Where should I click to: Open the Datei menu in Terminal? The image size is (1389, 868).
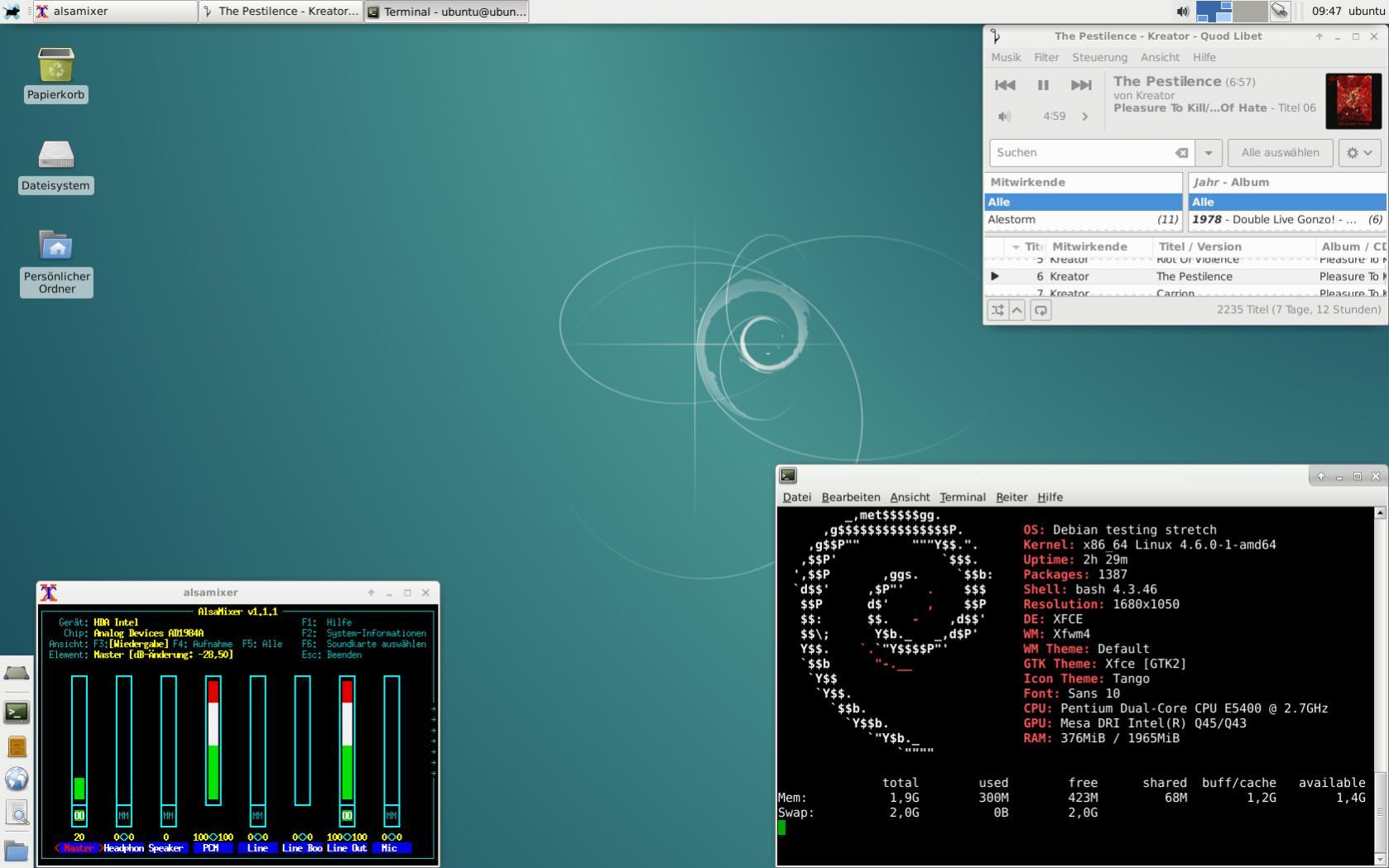click(796, 497)
